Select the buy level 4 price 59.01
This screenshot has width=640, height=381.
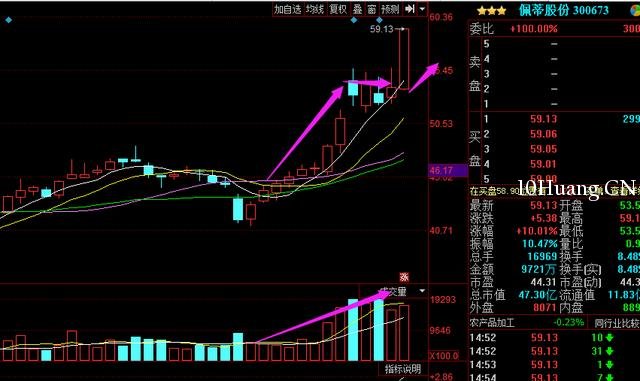[x=543, y=164]
